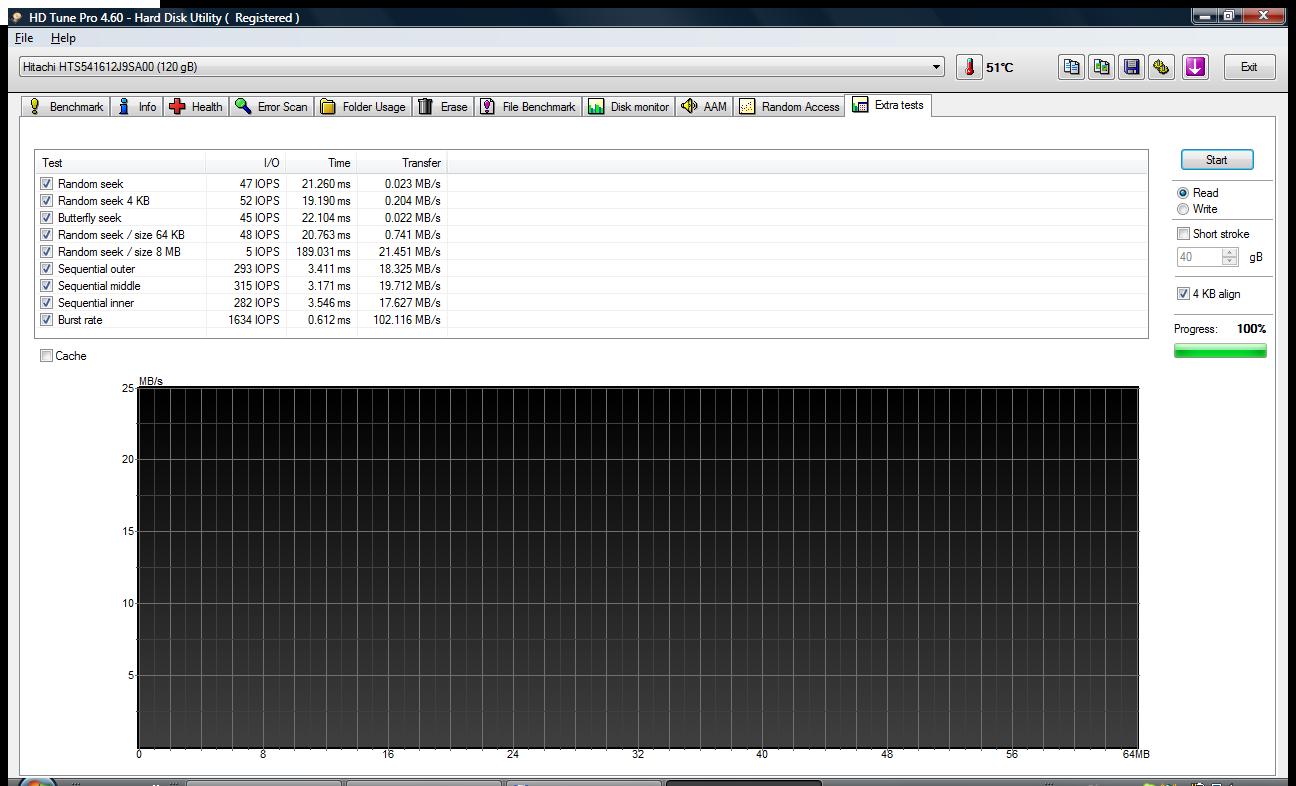Click the green progress bar
The width and height of the screenshot is (1296, 786).
click(1220, 351)
